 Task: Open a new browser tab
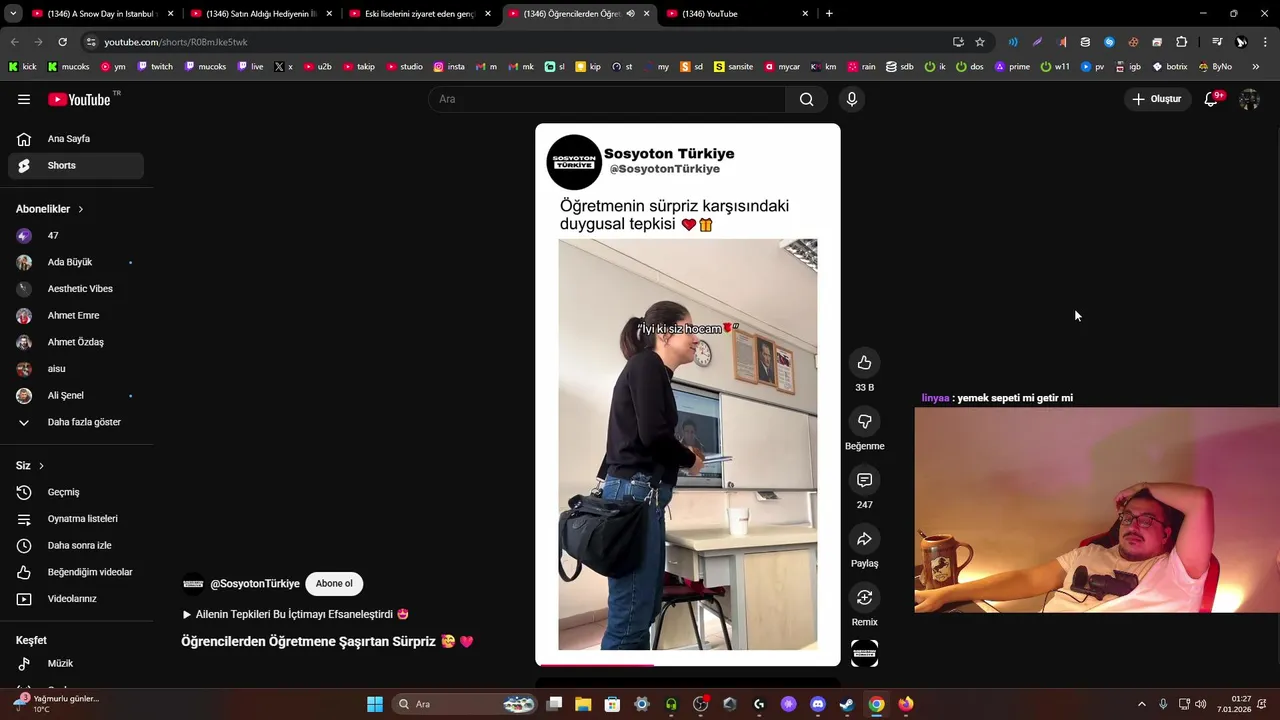pos(829,14)
